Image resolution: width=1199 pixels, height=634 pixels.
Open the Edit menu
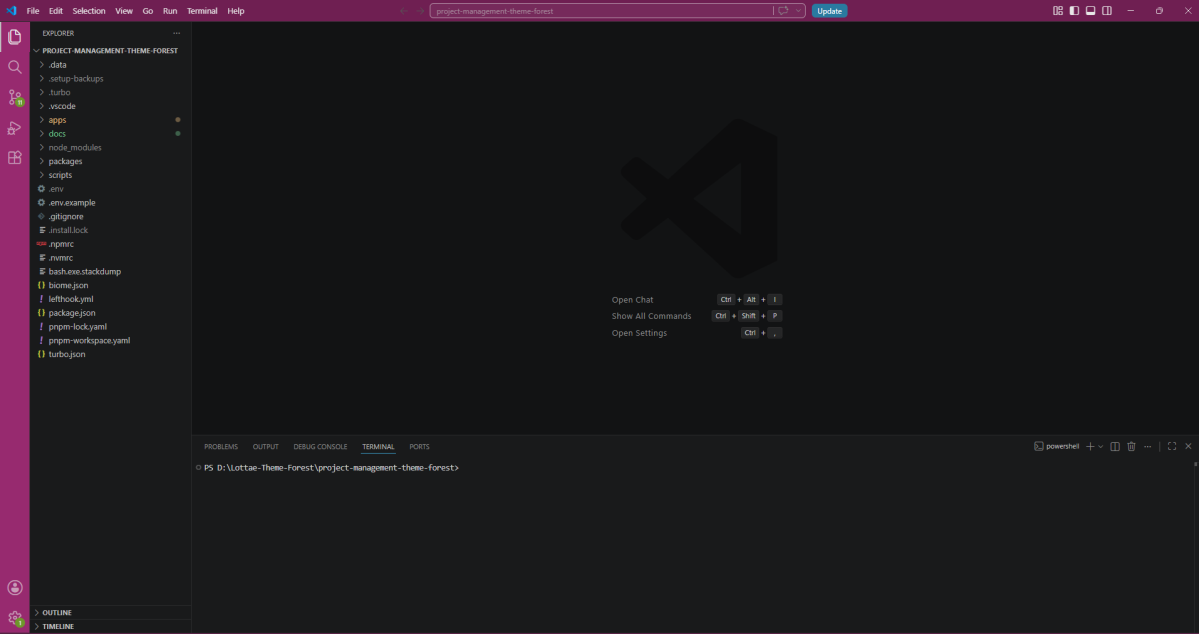[56, 11]
